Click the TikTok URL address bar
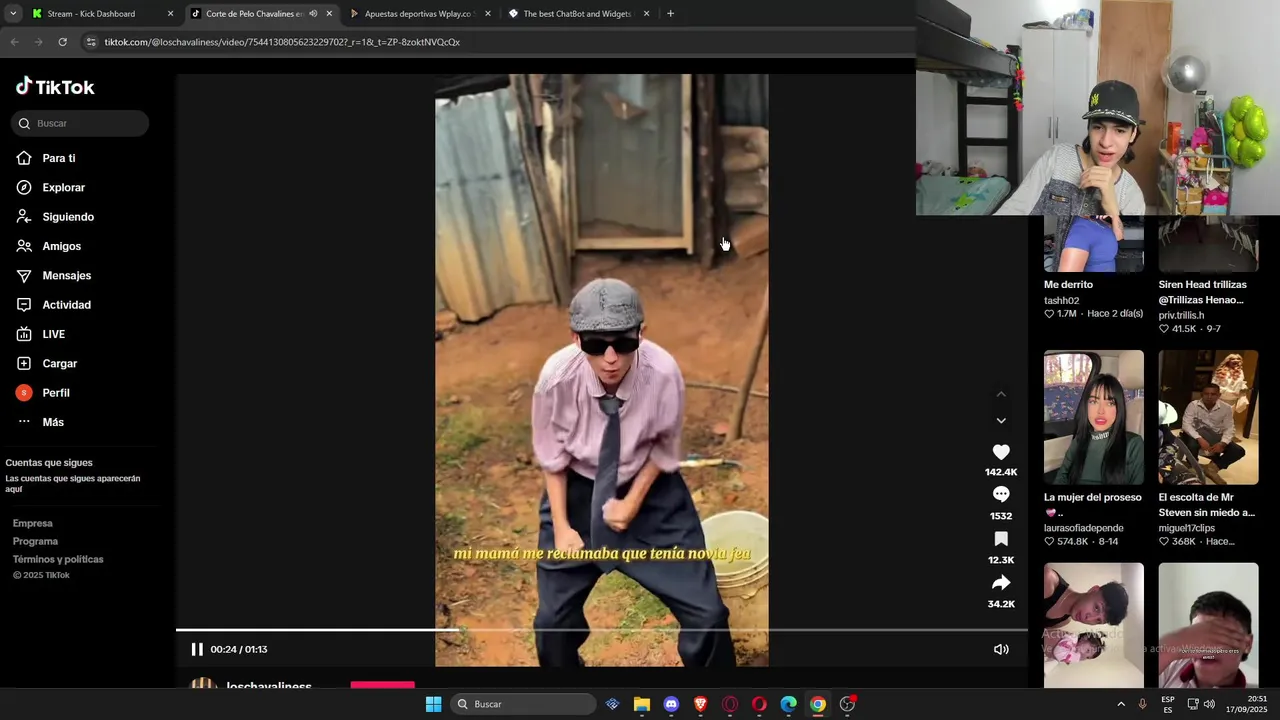The height and width of the screenshot is (720, 1280). coord(282,42)
